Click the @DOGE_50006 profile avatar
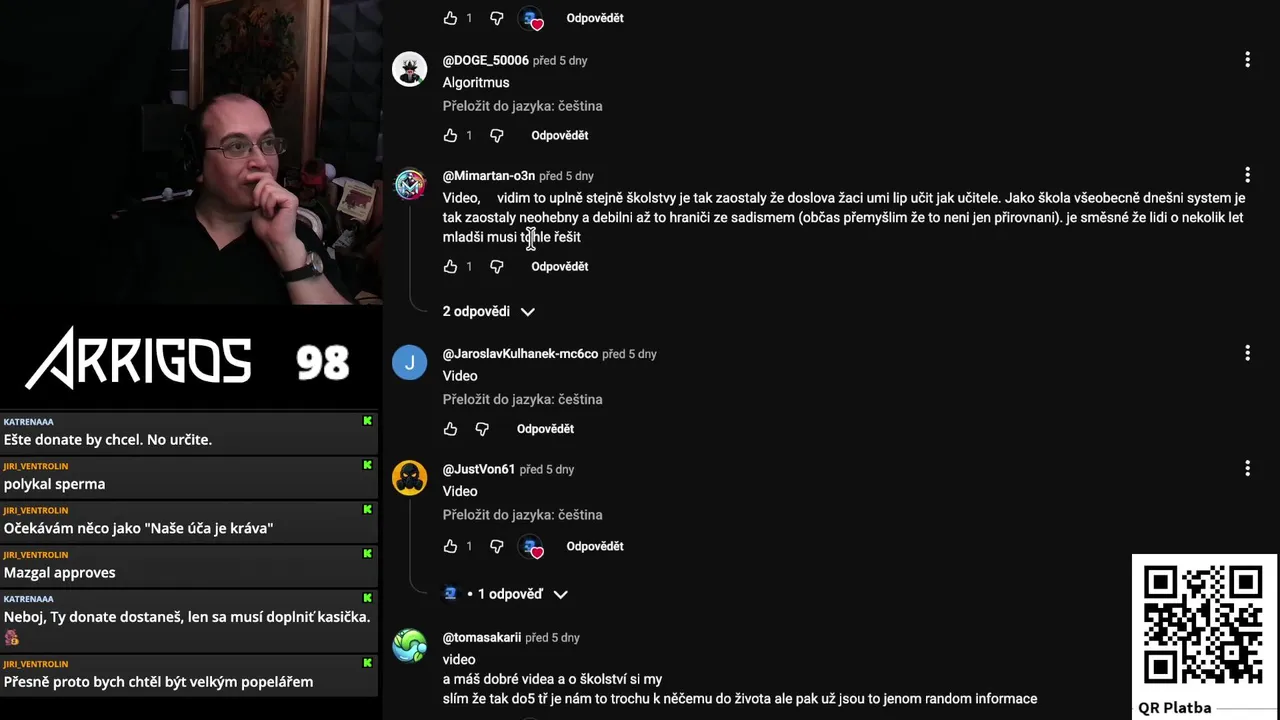This screenshot has height=720, width=1280. click(409, 69)
